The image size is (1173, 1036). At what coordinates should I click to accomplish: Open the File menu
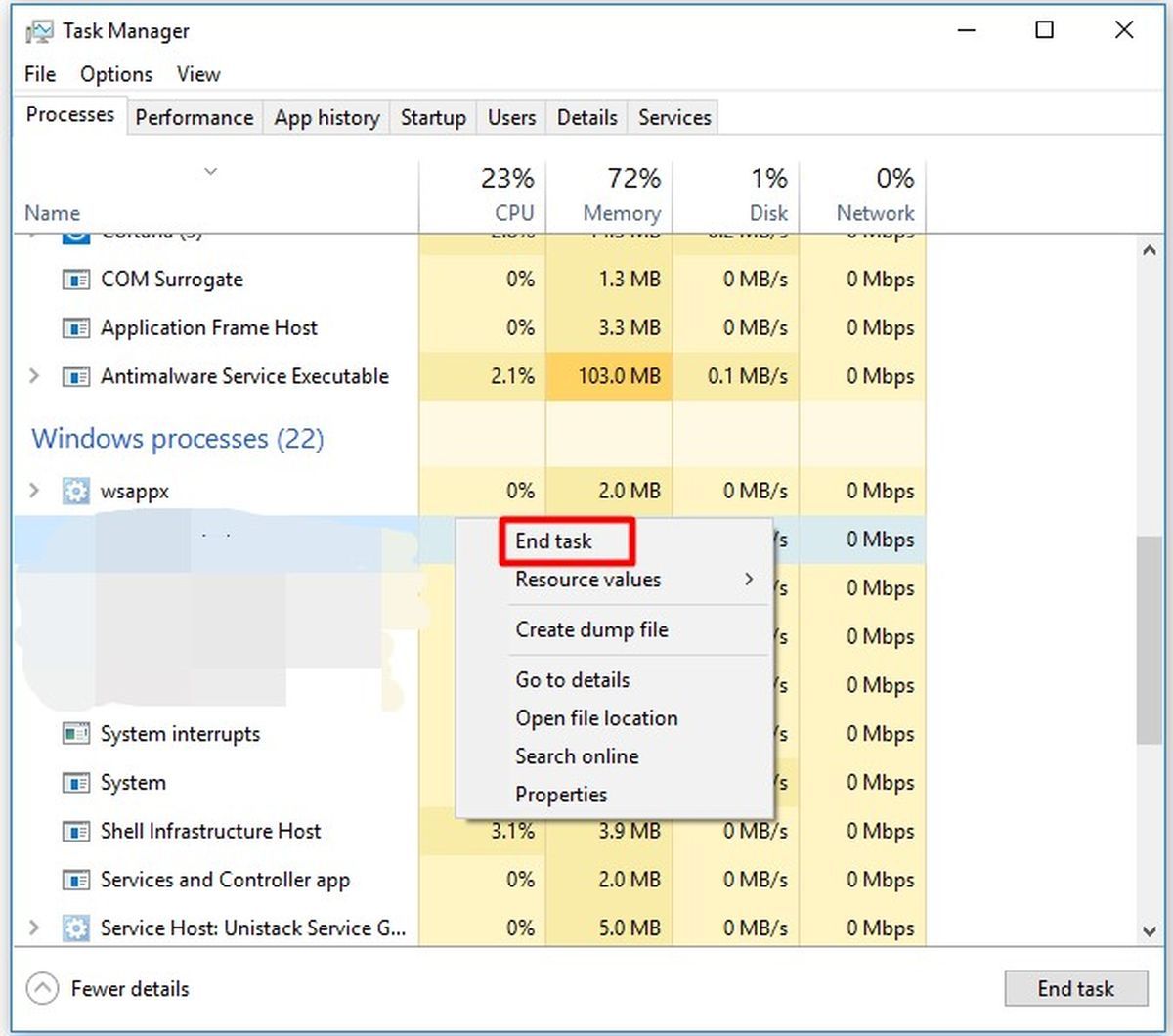[40, 74]
